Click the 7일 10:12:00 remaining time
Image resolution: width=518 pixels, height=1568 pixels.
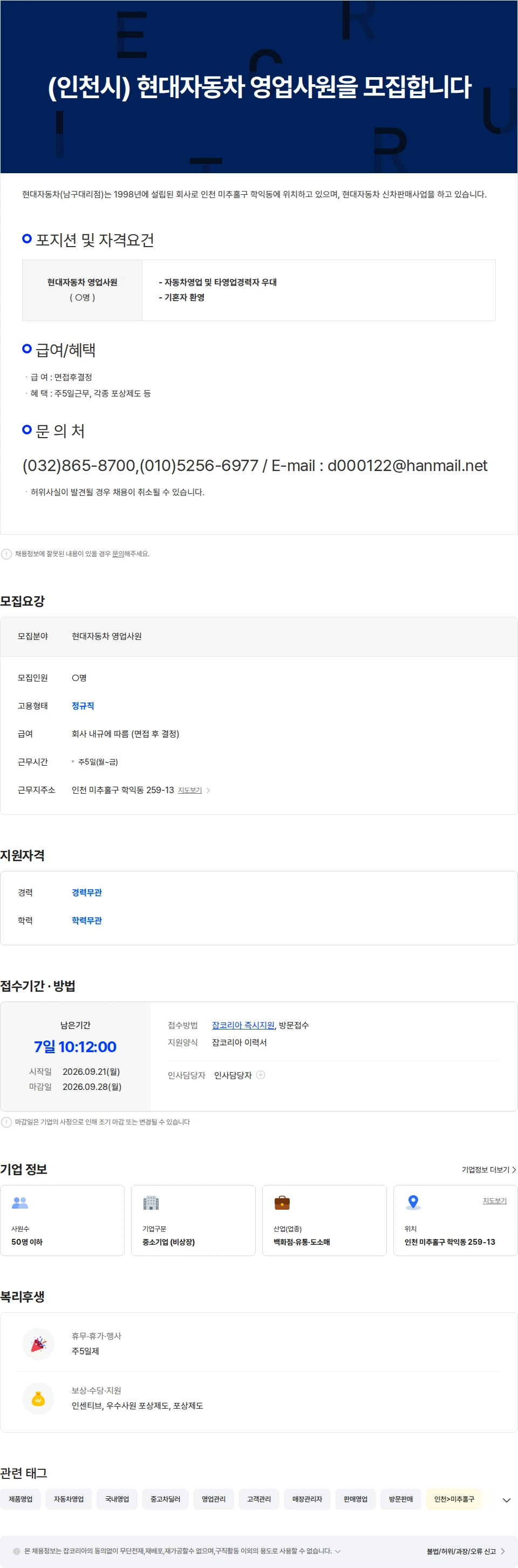(x=75, y=1046)
